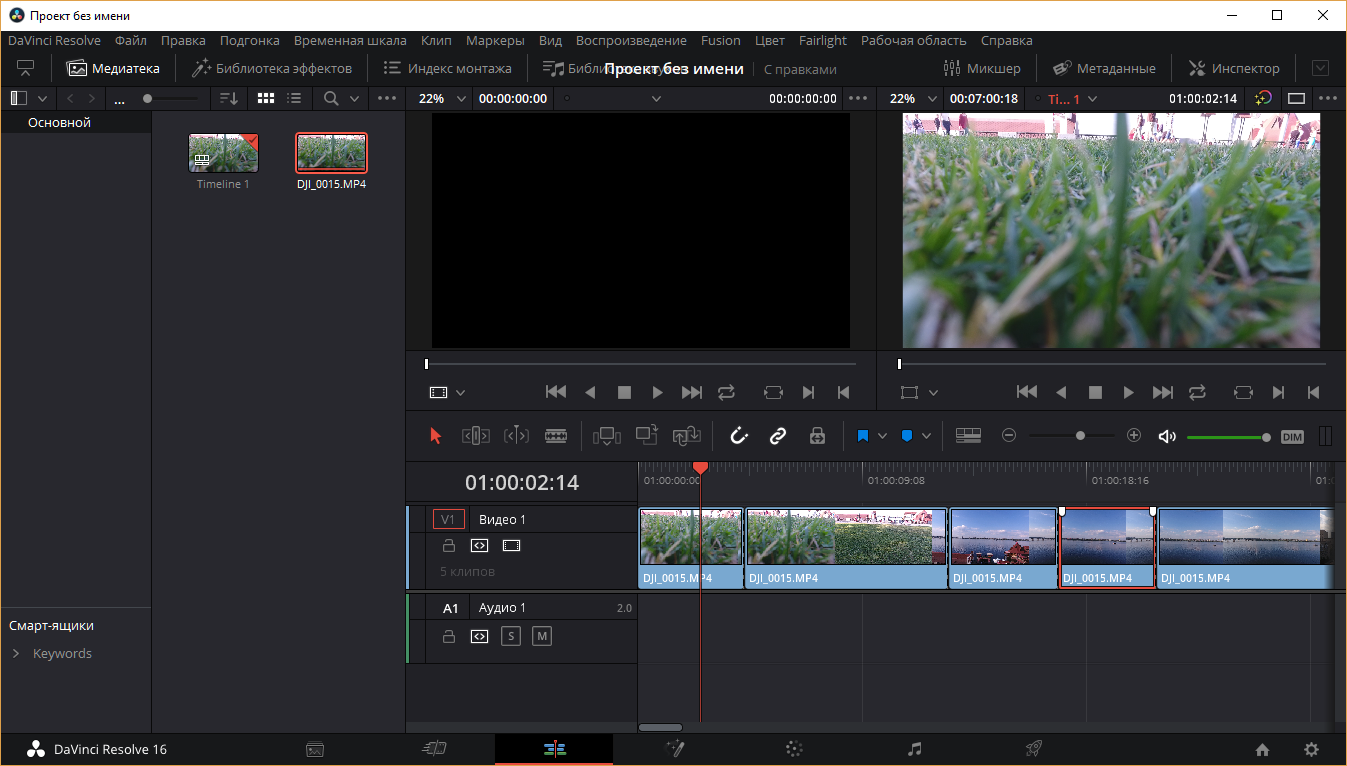This screenshot has width=1347, height=766.
Task: Adjust the timeline zoom slider
Action: tap(1080, 436)
